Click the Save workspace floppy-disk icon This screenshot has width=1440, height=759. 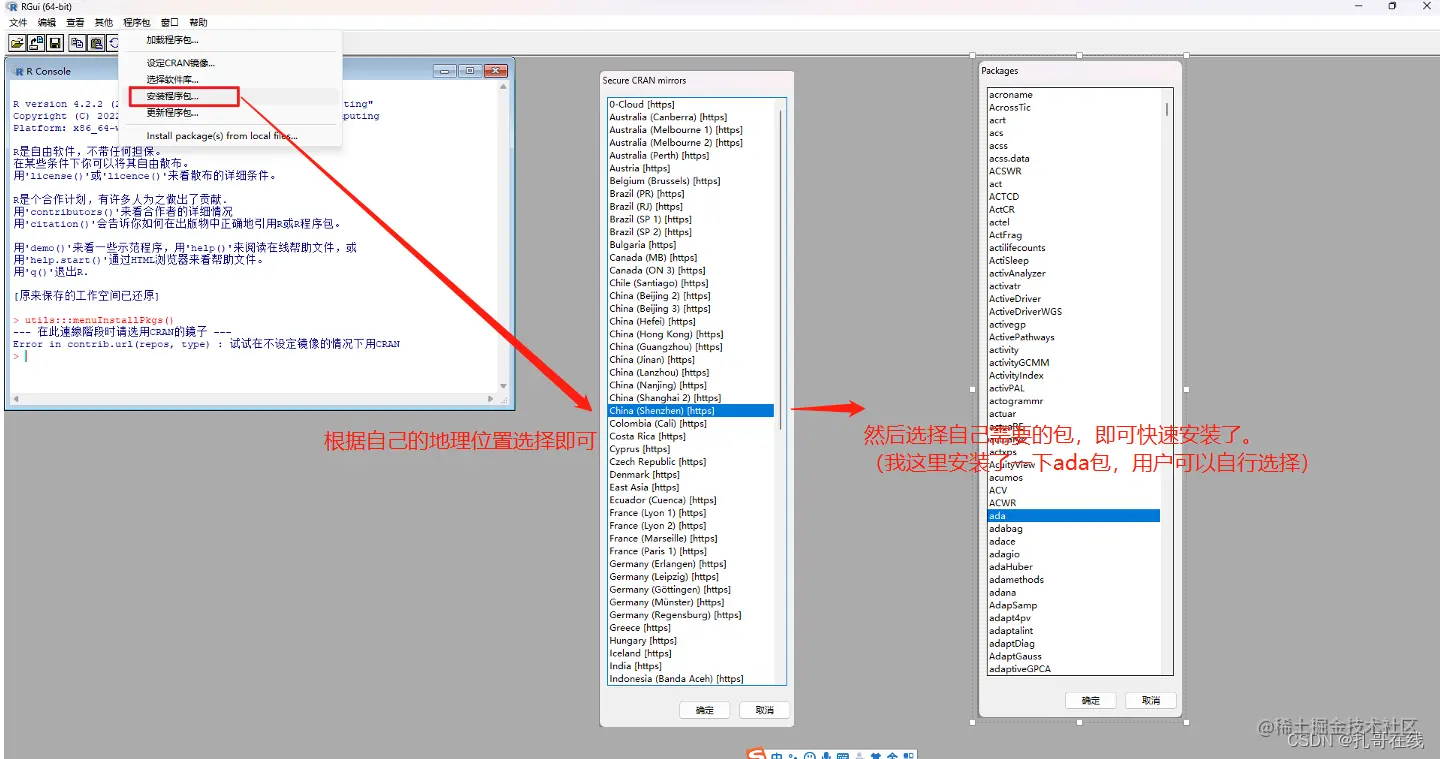tap(55, 43)
